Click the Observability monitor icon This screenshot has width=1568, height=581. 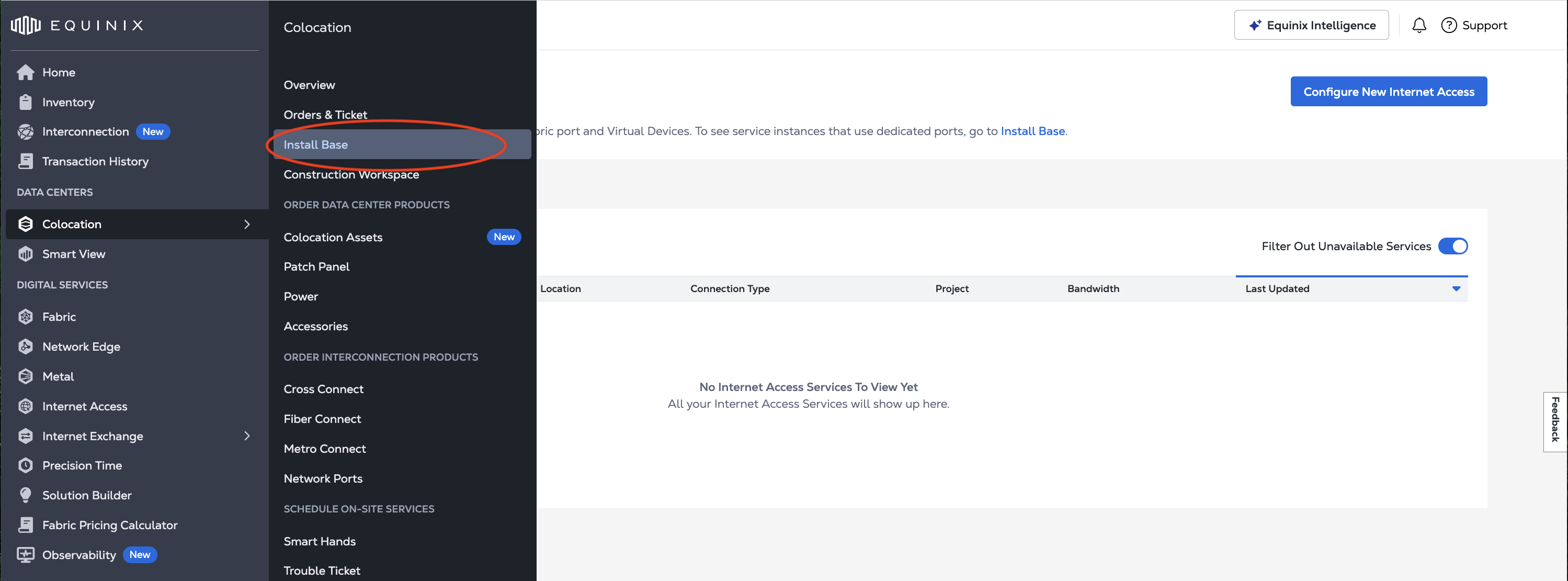[x=26, y=555]
